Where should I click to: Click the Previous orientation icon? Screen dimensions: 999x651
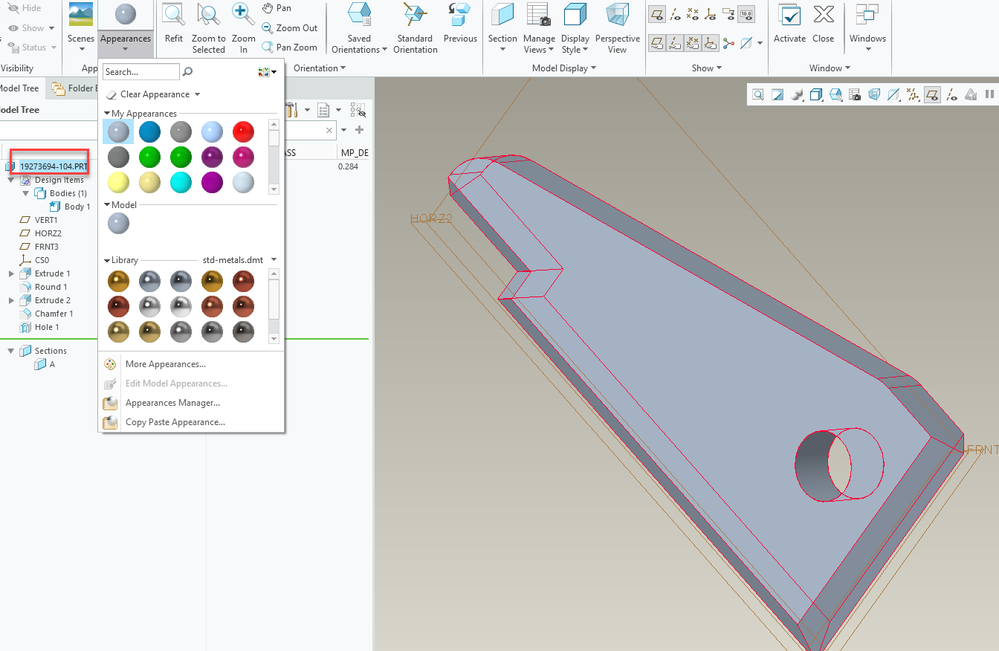pos(460,16)
